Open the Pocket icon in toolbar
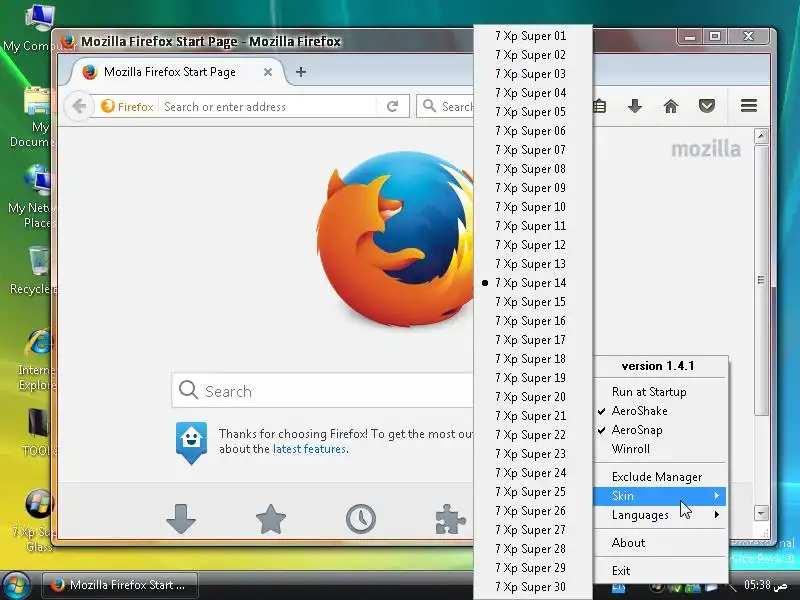Screen dimensions: 800x600 [x=707, y=106]
